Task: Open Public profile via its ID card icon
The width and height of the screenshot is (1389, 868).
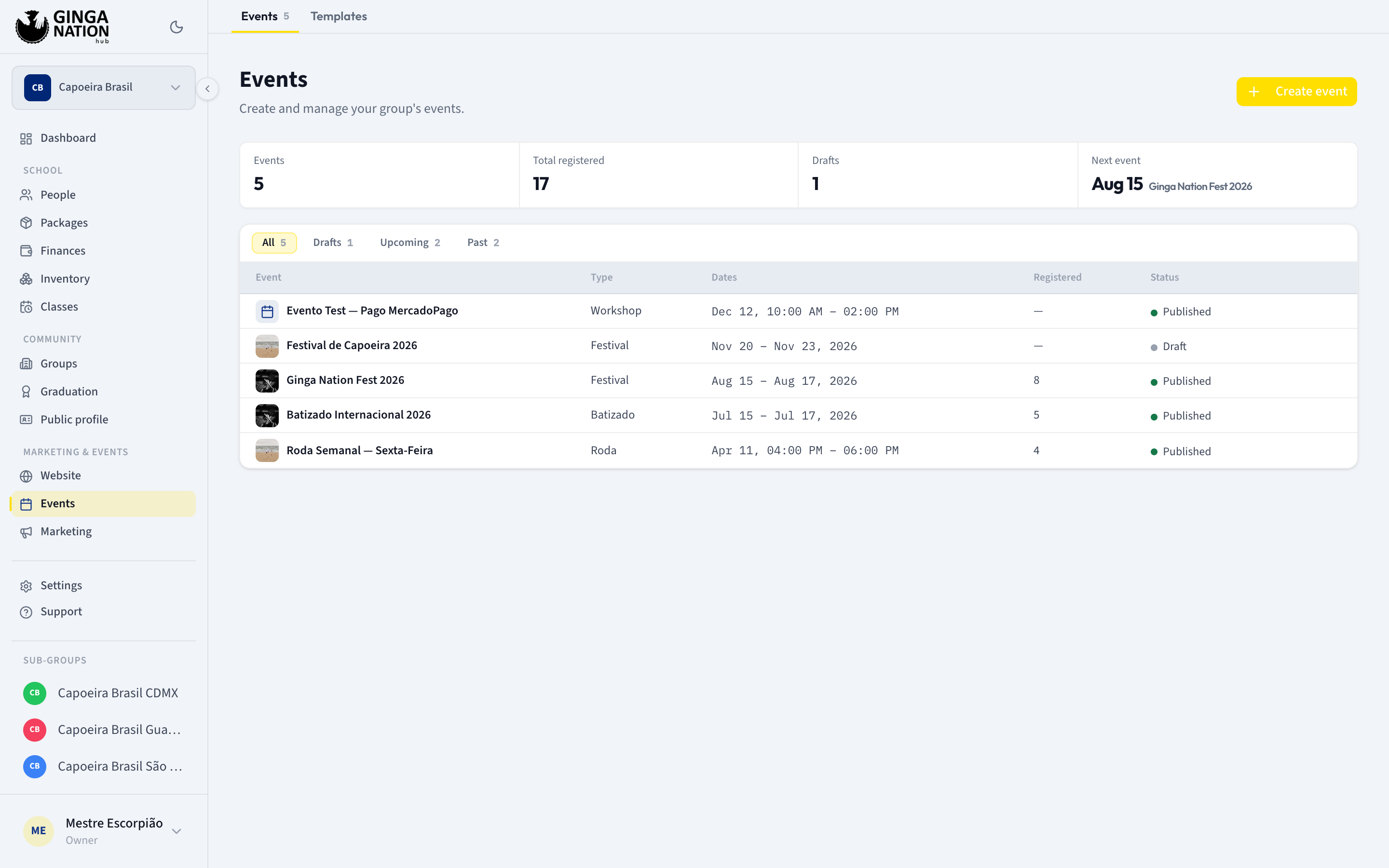Action: [x=26, y=420]
